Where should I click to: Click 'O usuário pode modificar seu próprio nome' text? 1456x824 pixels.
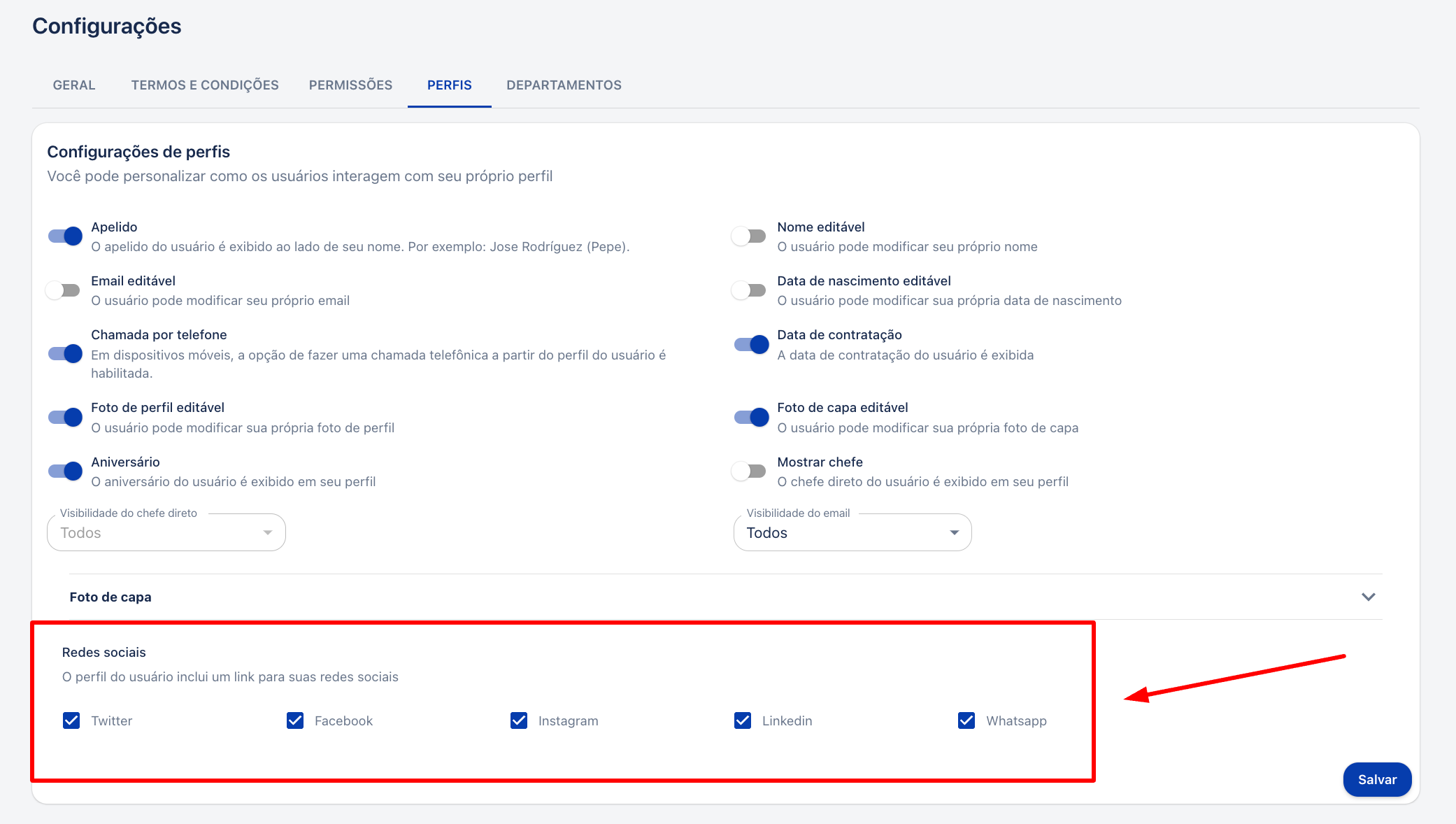907,247
